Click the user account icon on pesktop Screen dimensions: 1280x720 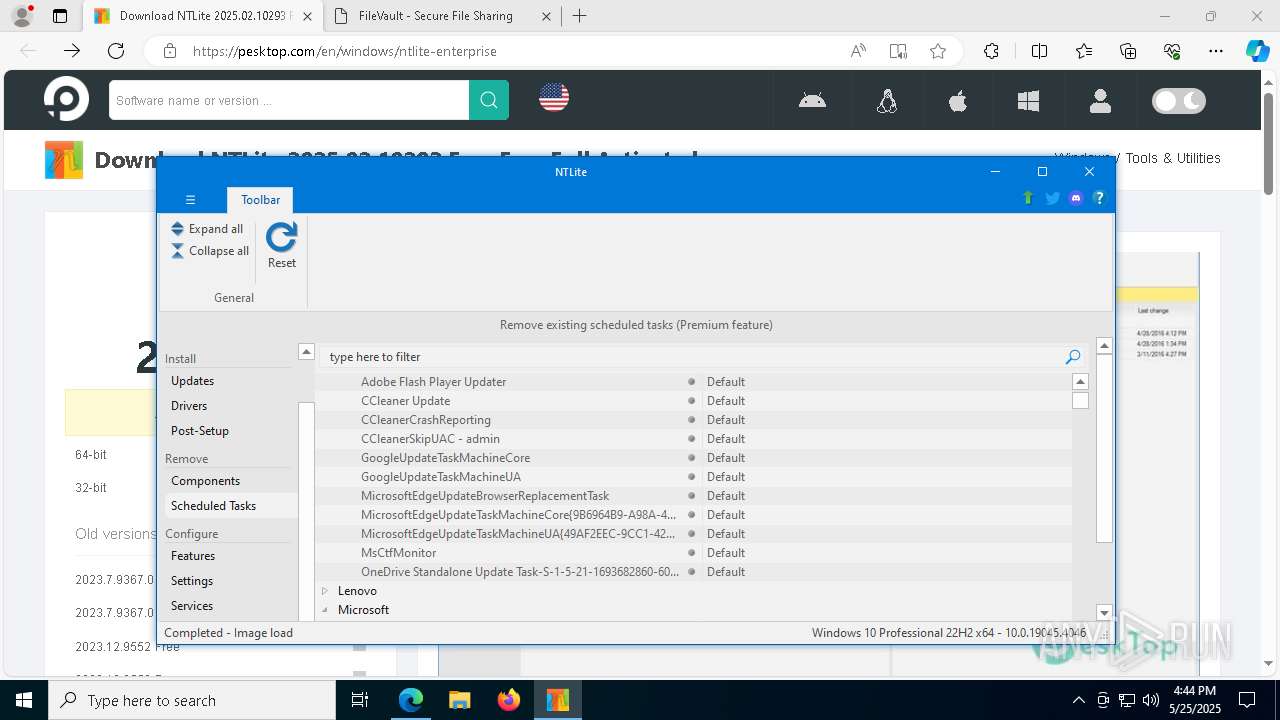[x=1100, y=100]
